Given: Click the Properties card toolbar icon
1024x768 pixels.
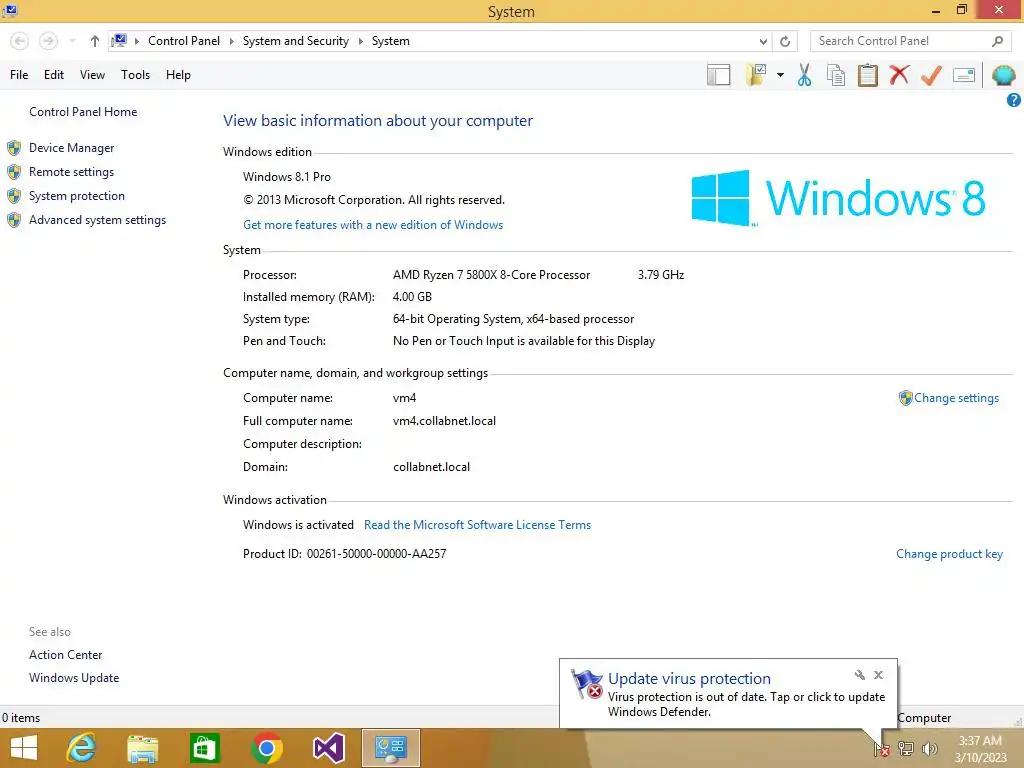Looking at the screenshot, I should coord(964,75).
